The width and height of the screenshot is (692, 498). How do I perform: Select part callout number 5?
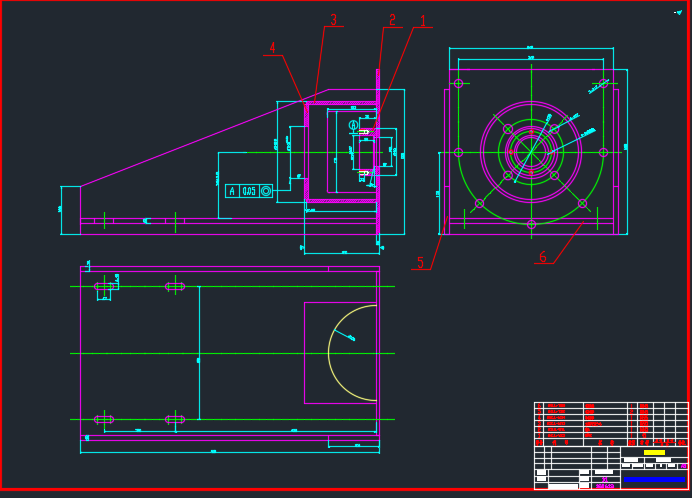coord(420,262)
